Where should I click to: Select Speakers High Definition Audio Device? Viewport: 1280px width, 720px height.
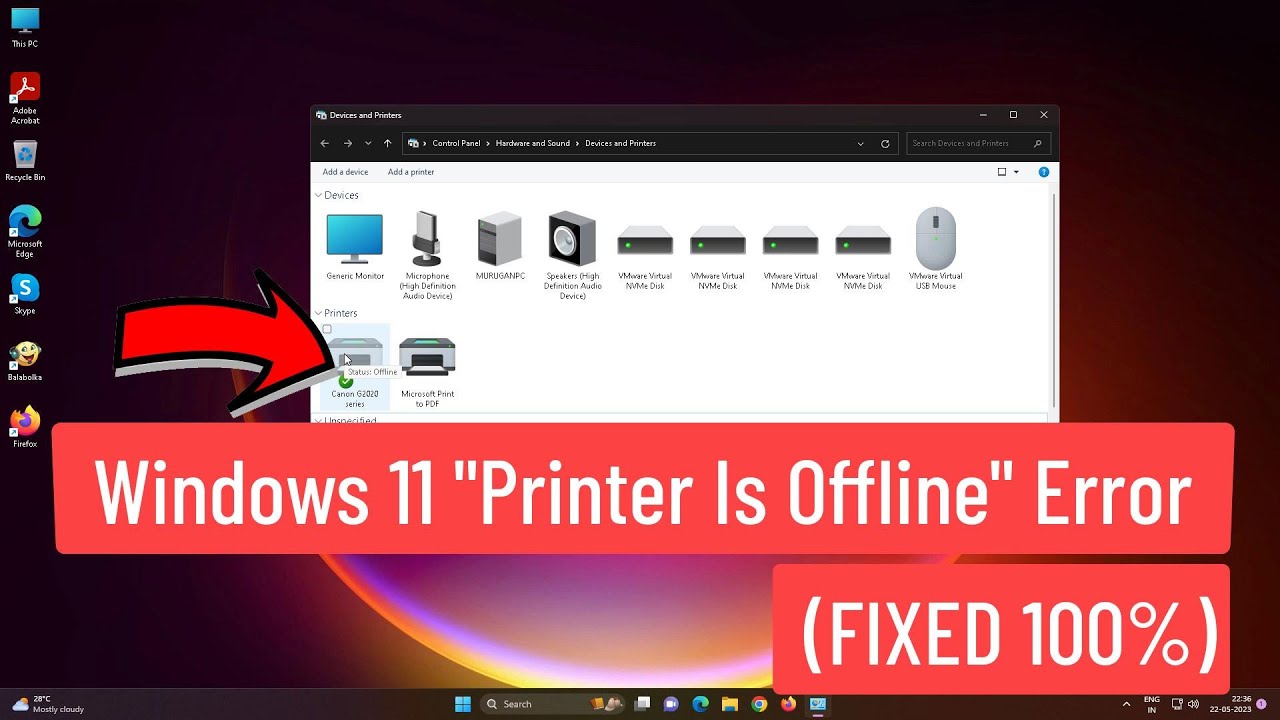tap(572, 255)
